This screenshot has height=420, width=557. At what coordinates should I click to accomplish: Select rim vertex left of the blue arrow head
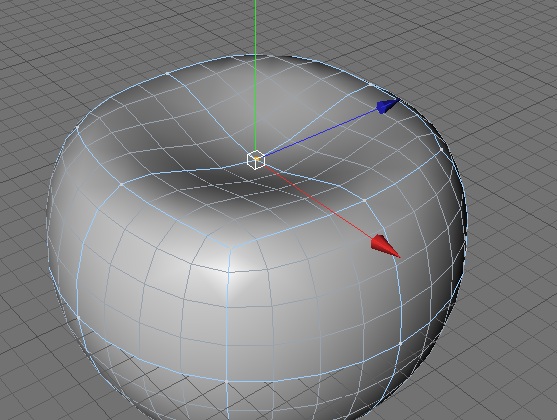[x=370, y=85]
